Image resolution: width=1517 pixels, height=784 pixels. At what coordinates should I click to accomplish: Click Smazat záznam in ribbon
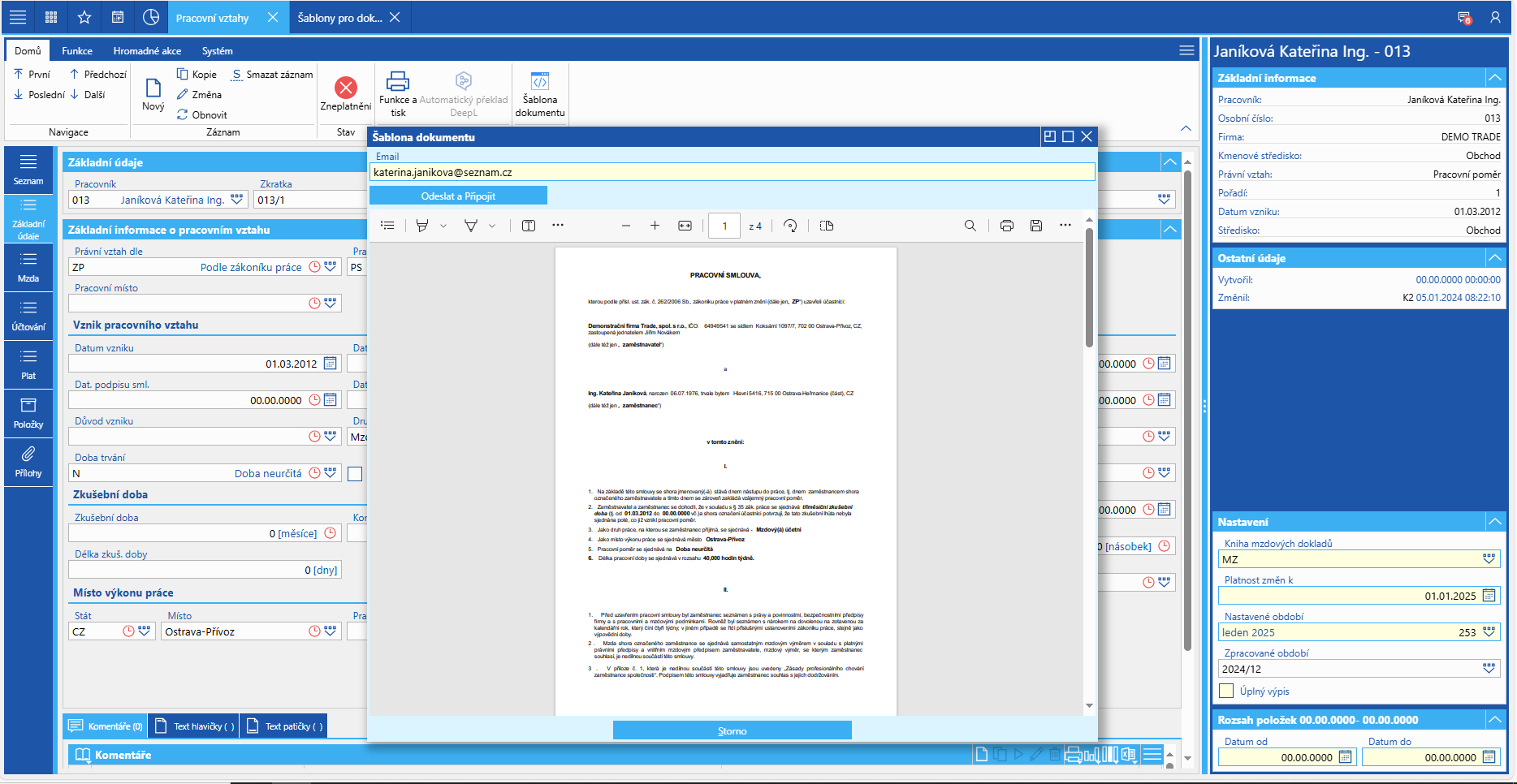[273, 74]
